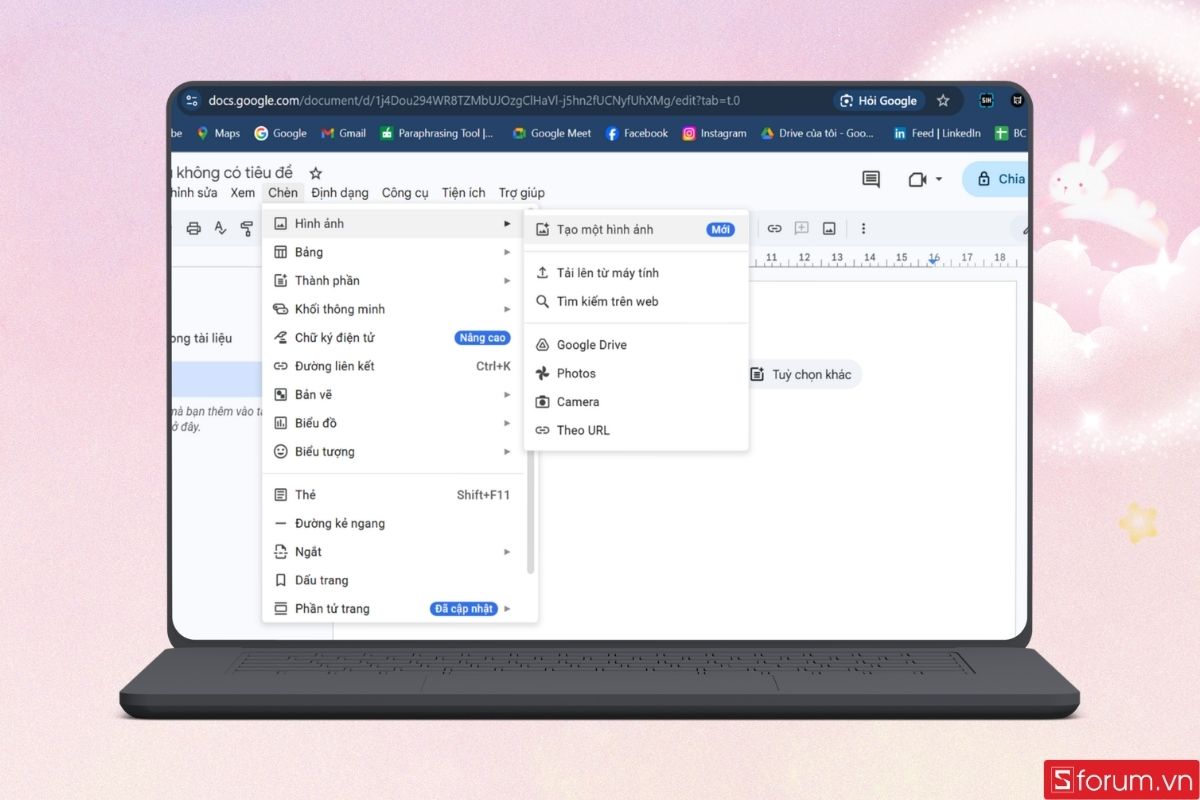This screenshot has width=1200, height=800.
Task: Open the three-dot more options toolbar icon
Action: [863, 228]
